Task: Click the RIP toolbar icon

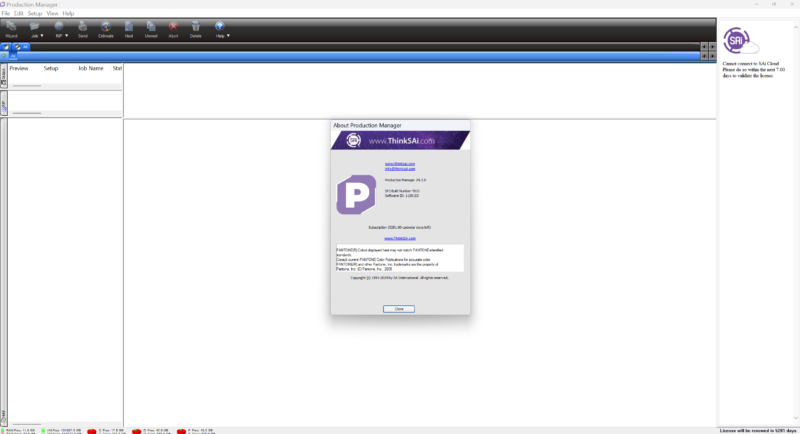Action: point(59,27)
